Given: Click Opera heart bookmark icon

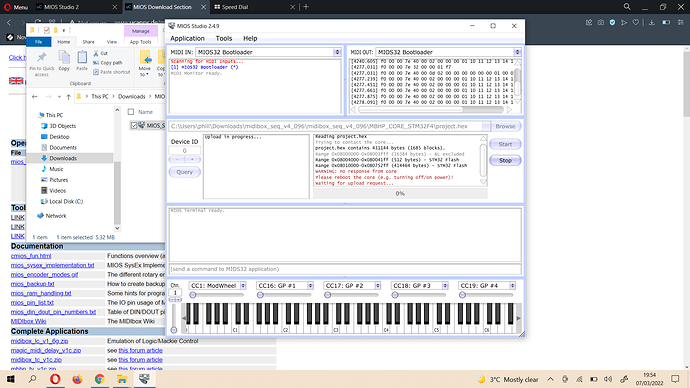Looking at the screenshot, I should coord(635,22).
